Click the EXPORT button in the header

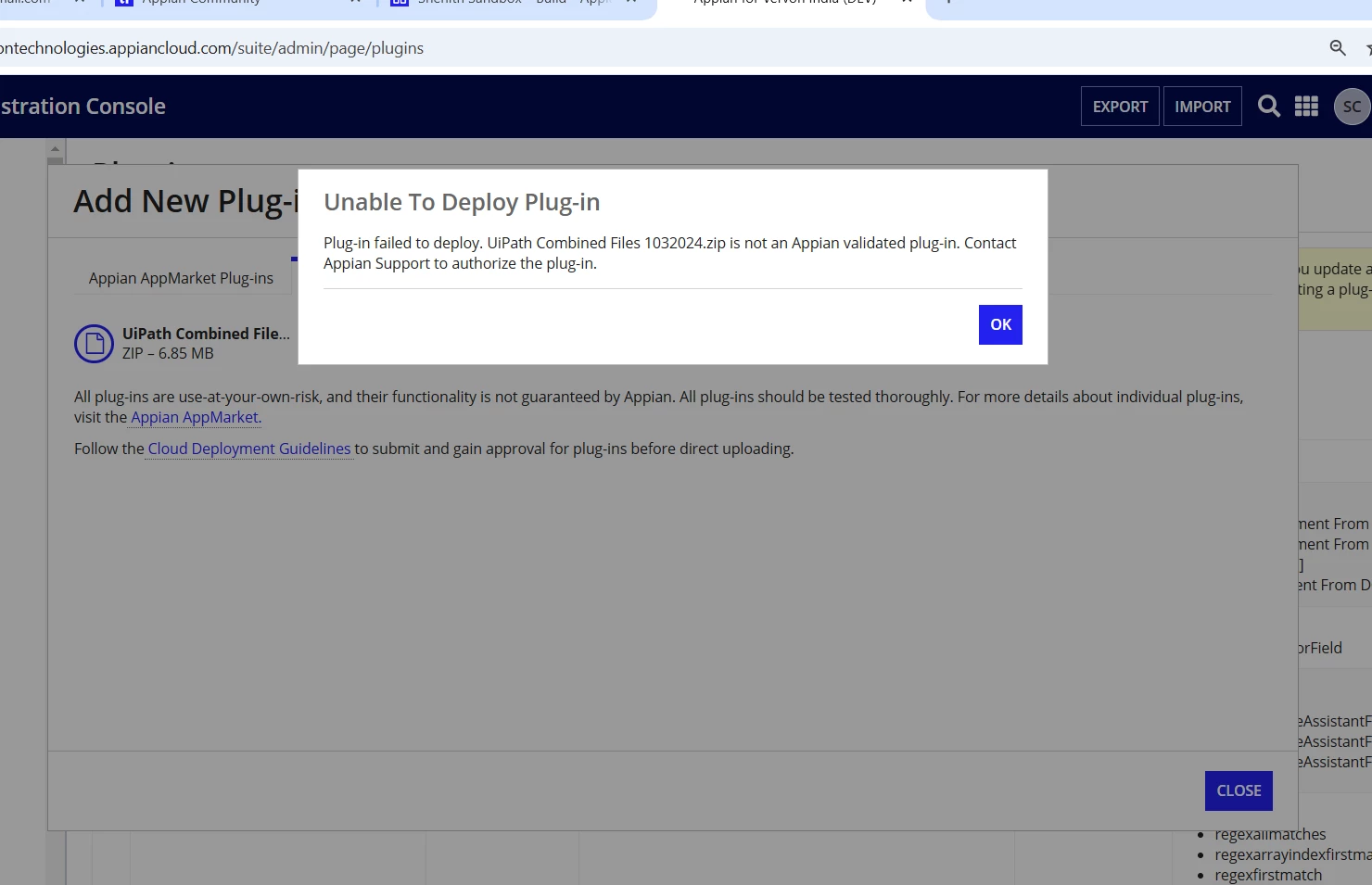coord(1120,107)
